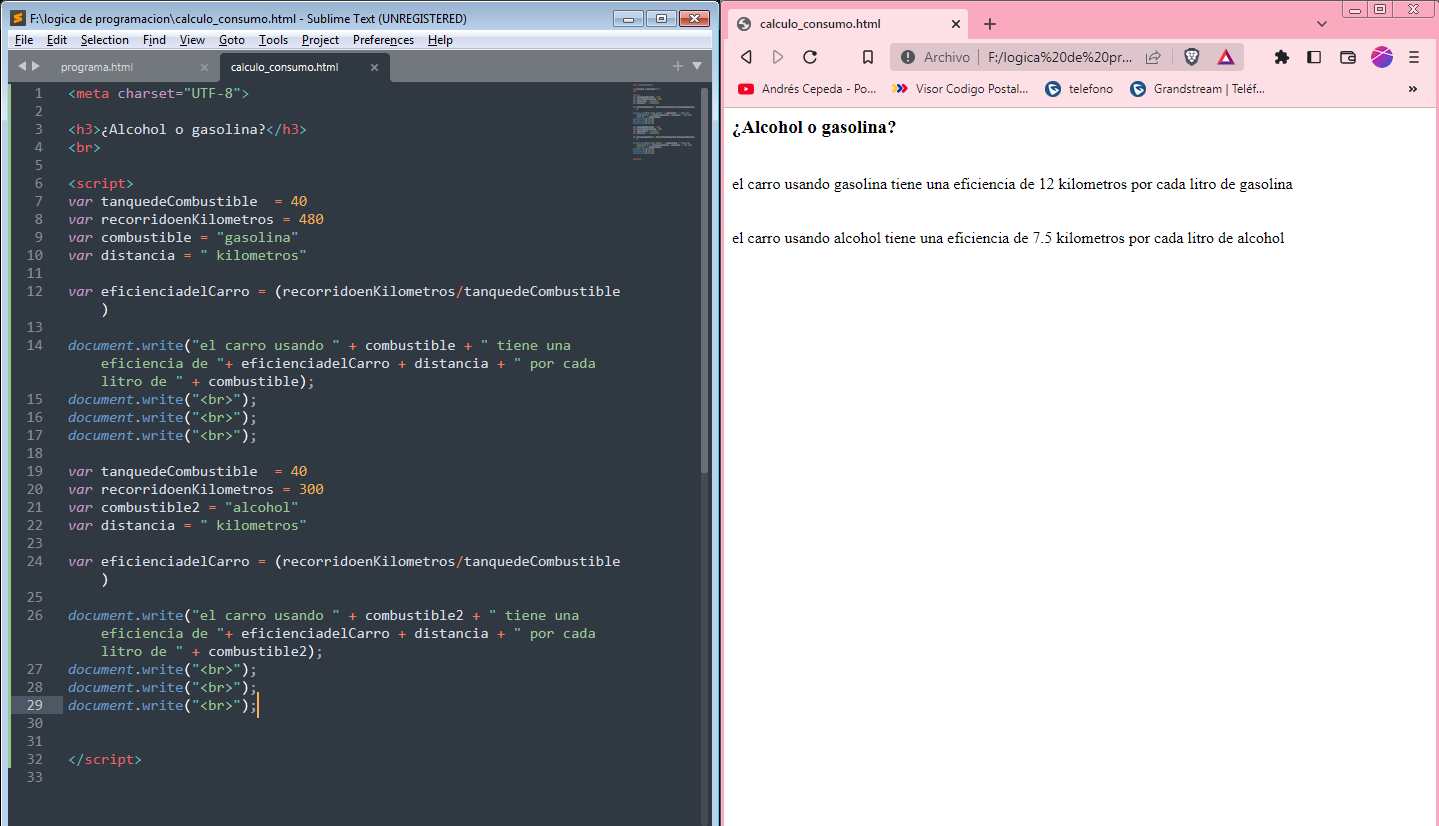
Task: Click the gasolina efficiency sentence in page
Action: 1012,184
